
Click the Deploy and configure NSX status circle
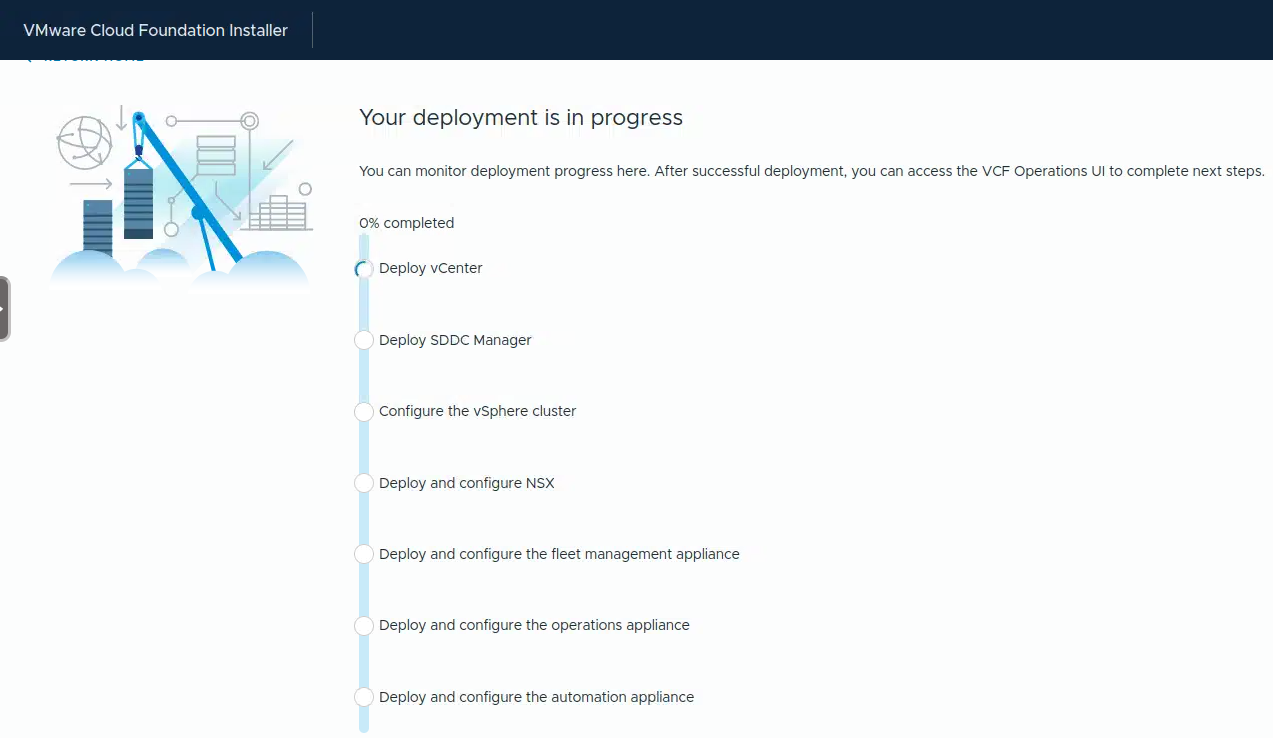coord(364,483)
